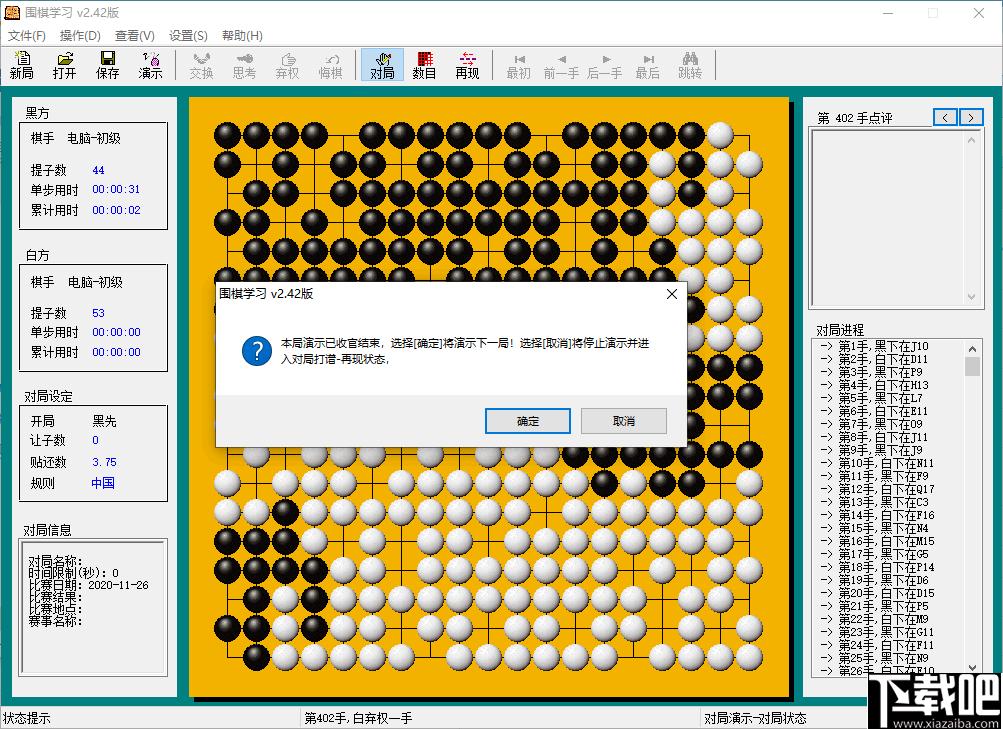
Task: Save the game with 保存 icon
Action: 107,65
